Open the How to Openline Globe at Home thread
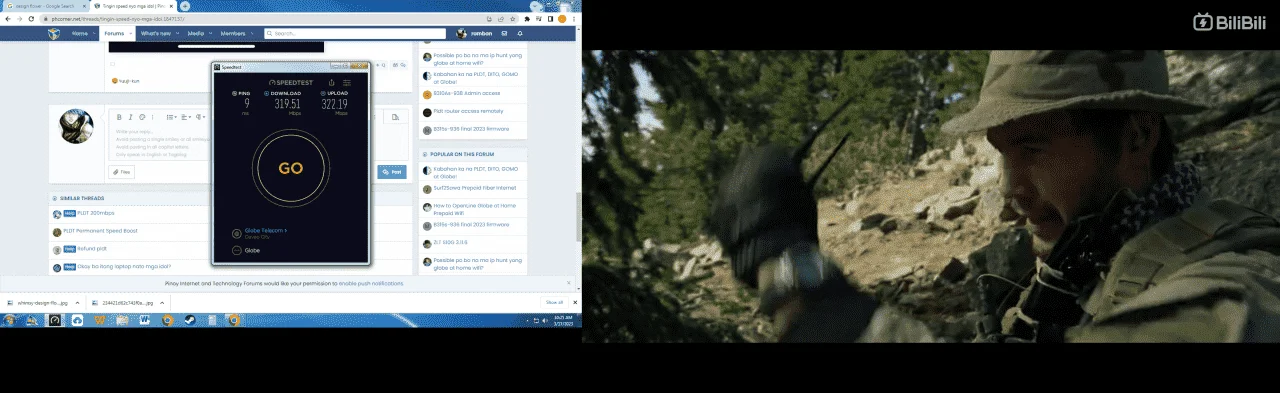 tap(475, 209)
